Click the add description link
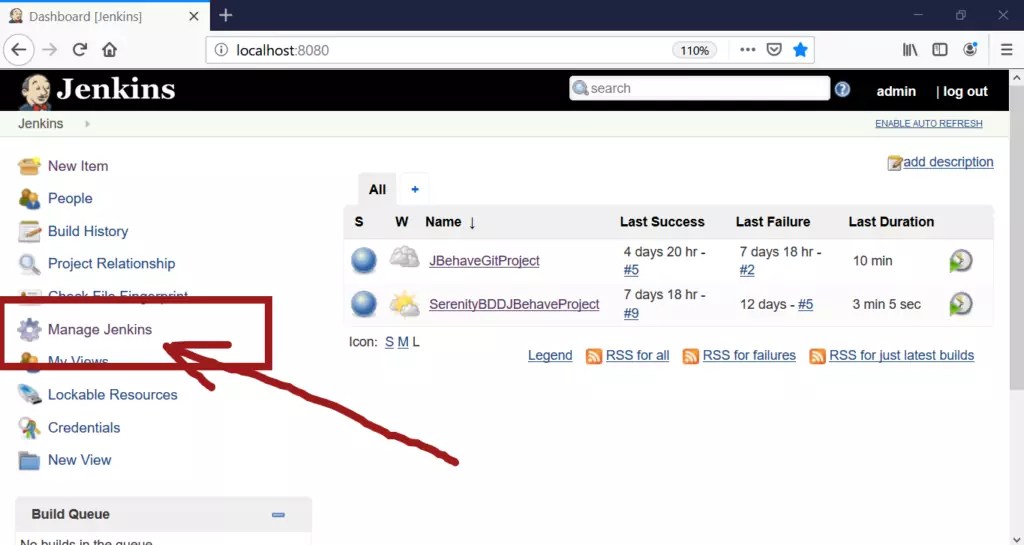 click(x=948, y=162)
